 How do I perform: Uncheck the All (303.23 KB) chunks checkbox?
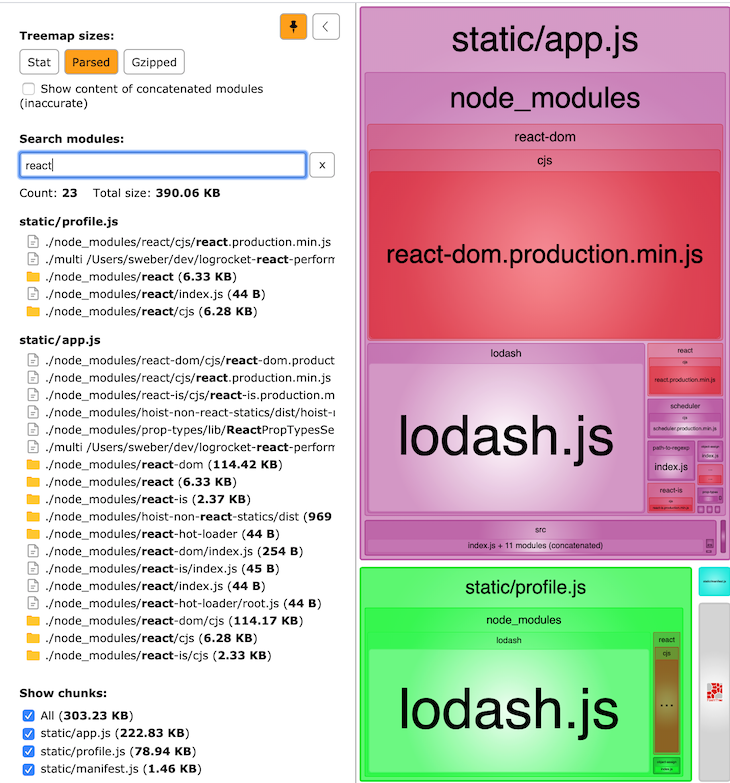28,716
